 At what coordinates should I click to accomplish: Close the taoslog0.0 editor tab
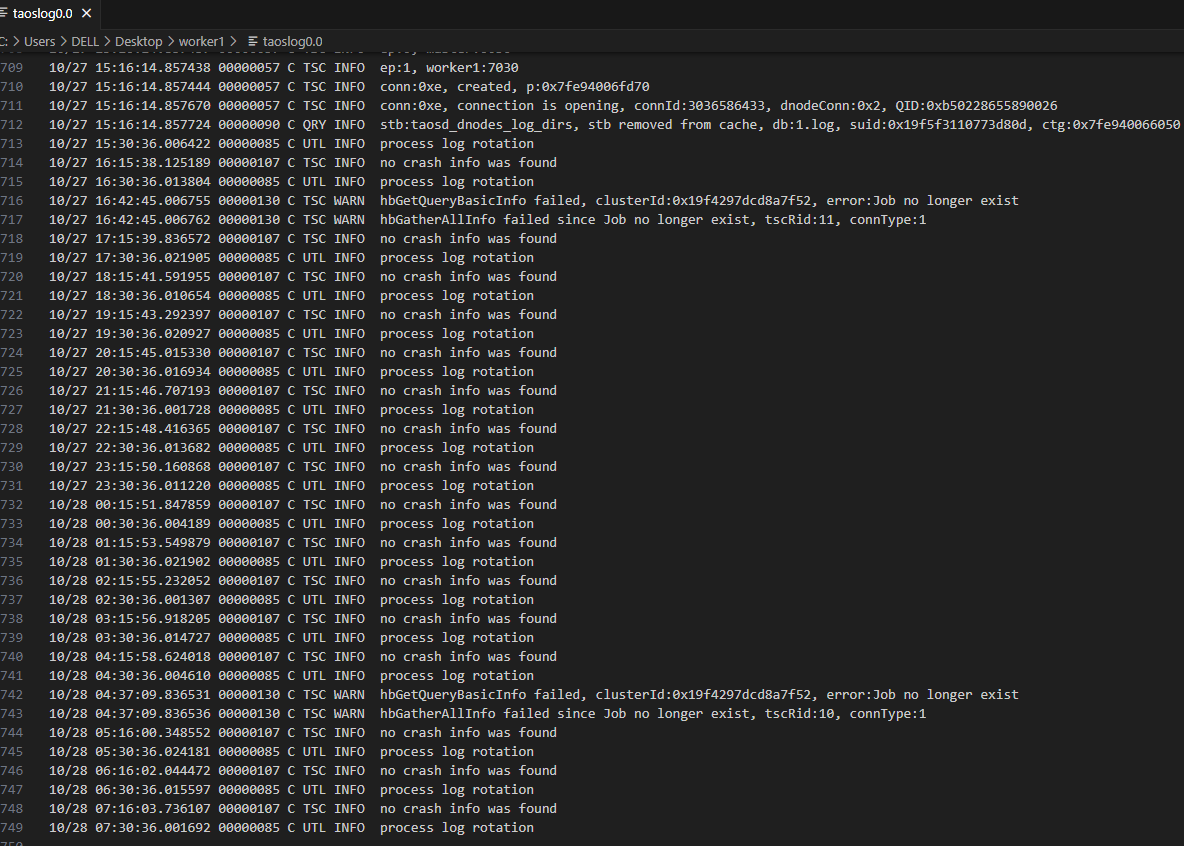(87, 14)
